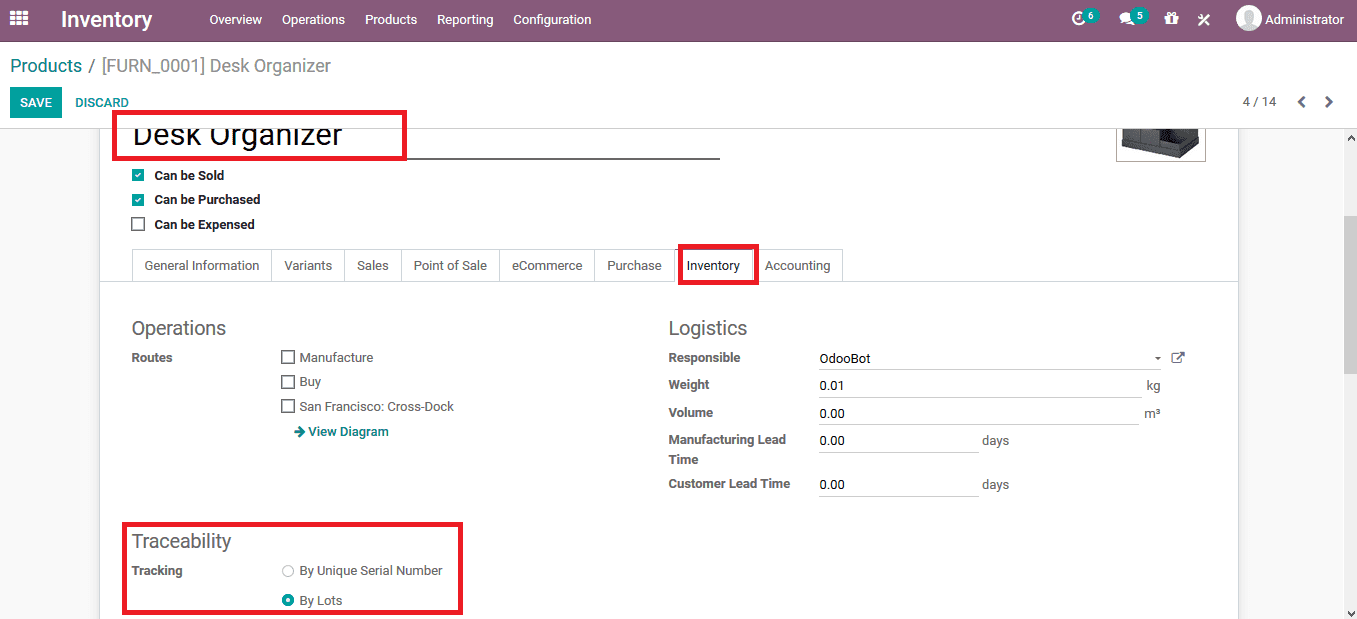Open the Overview menu
1357x619 pixels.
236,20
